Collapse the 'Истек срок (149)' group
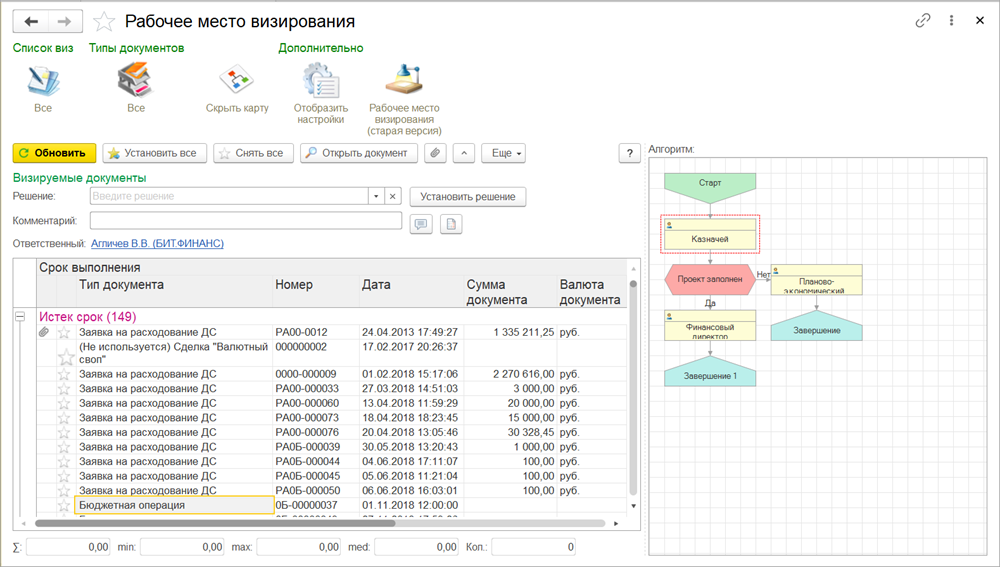This screenshot has height=567, width=1000. (20, 317)
